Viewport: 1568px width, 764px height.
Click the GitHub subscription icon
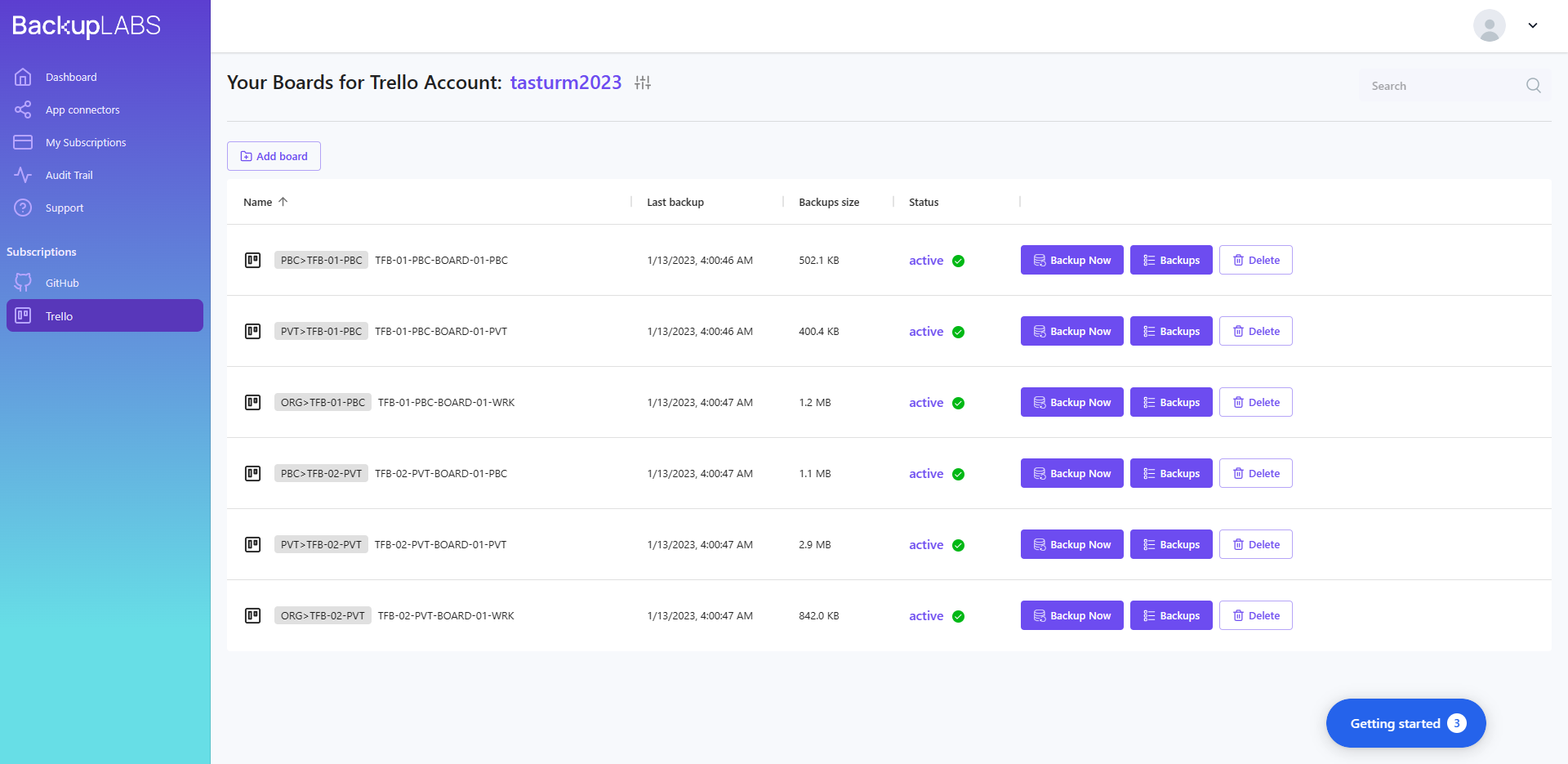(23, 283)
